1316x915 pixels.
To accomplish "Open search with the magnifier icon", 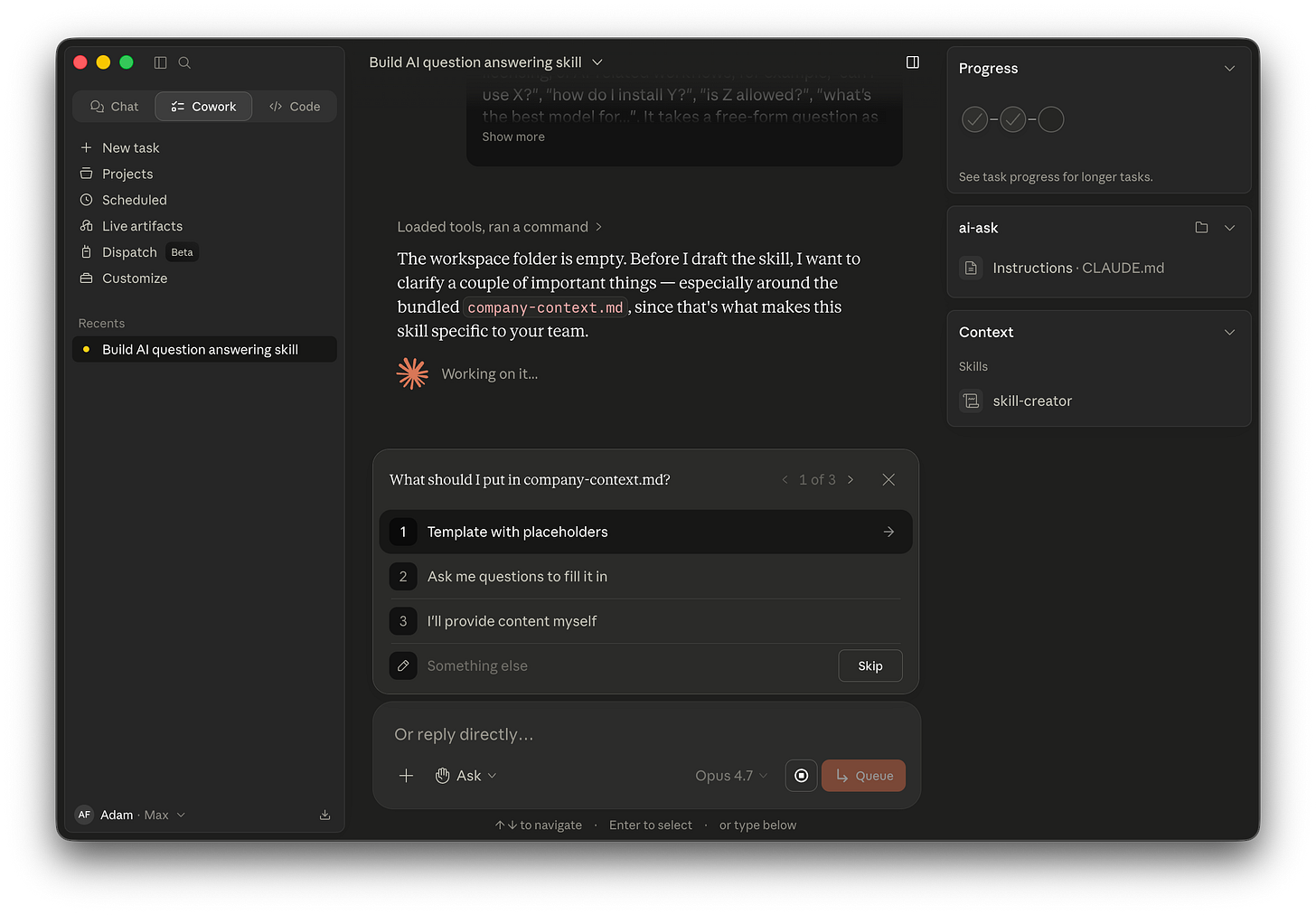I will (x=184, y=62).
